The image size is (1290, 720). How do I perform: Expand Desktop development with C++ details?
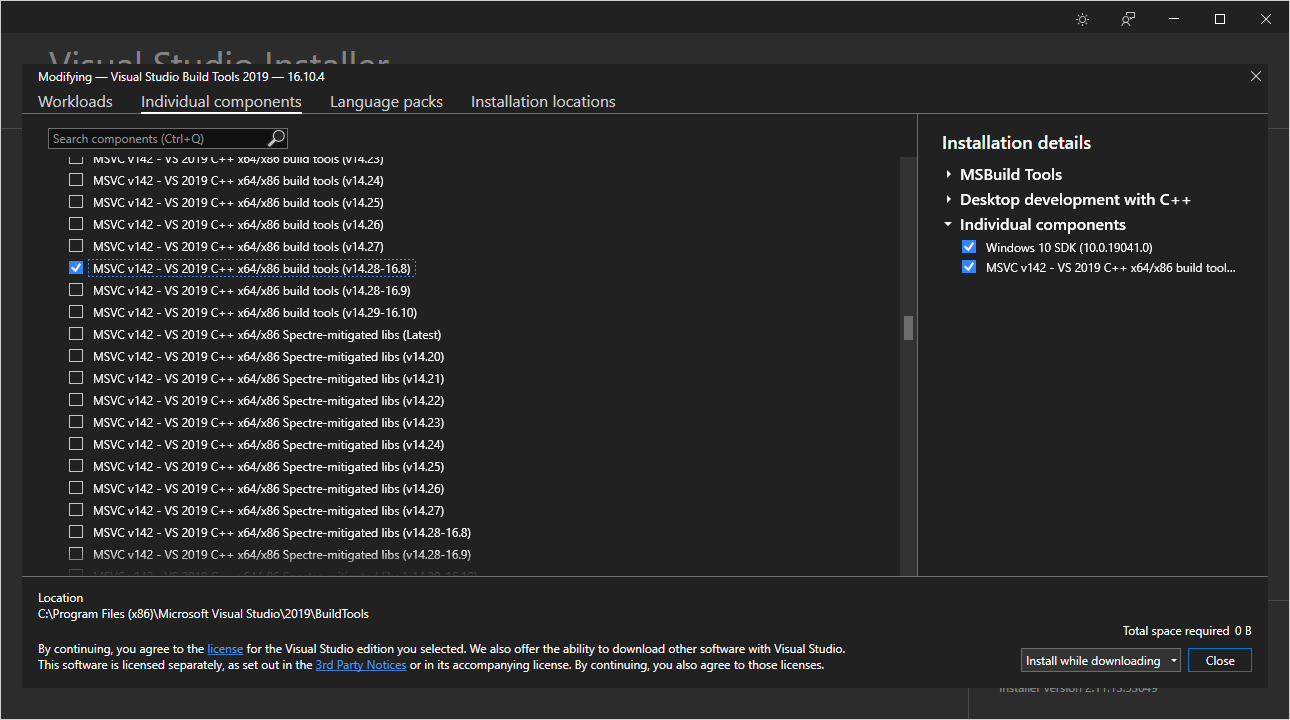click(x=948, y=199)
